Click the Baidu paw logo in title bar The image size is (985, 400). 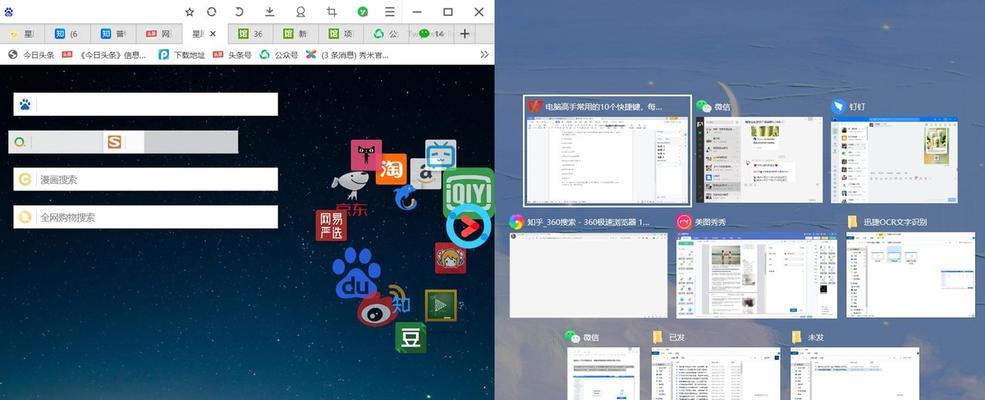click(9, 12)
